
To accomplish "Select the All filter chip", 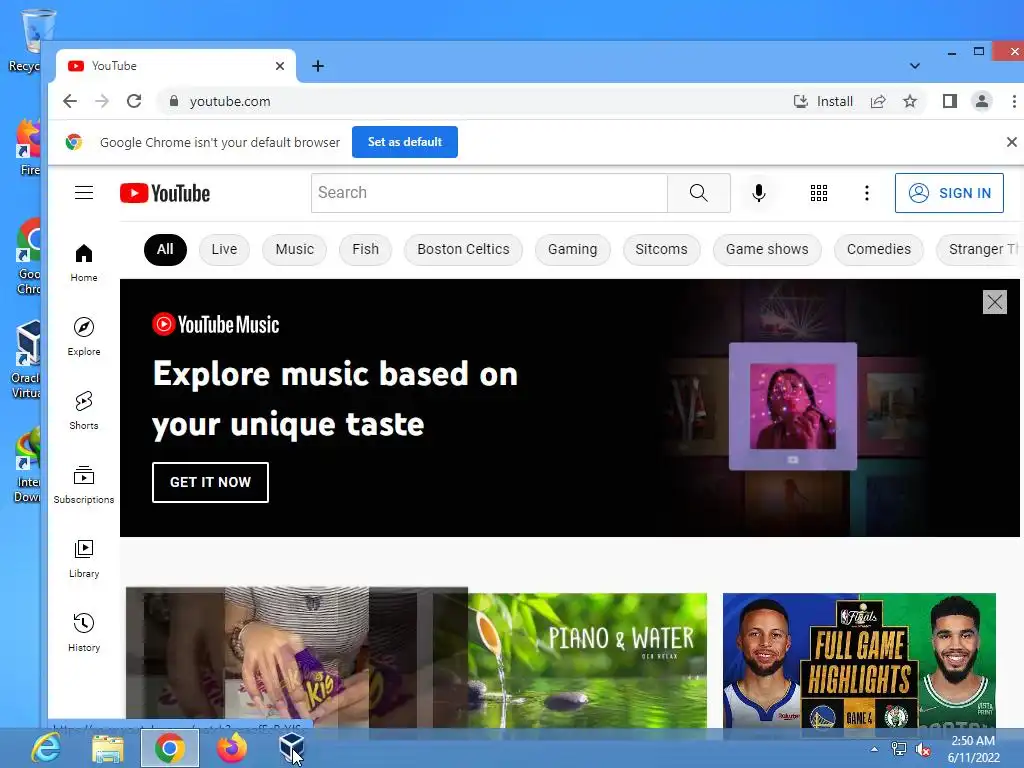I will 165,249.
